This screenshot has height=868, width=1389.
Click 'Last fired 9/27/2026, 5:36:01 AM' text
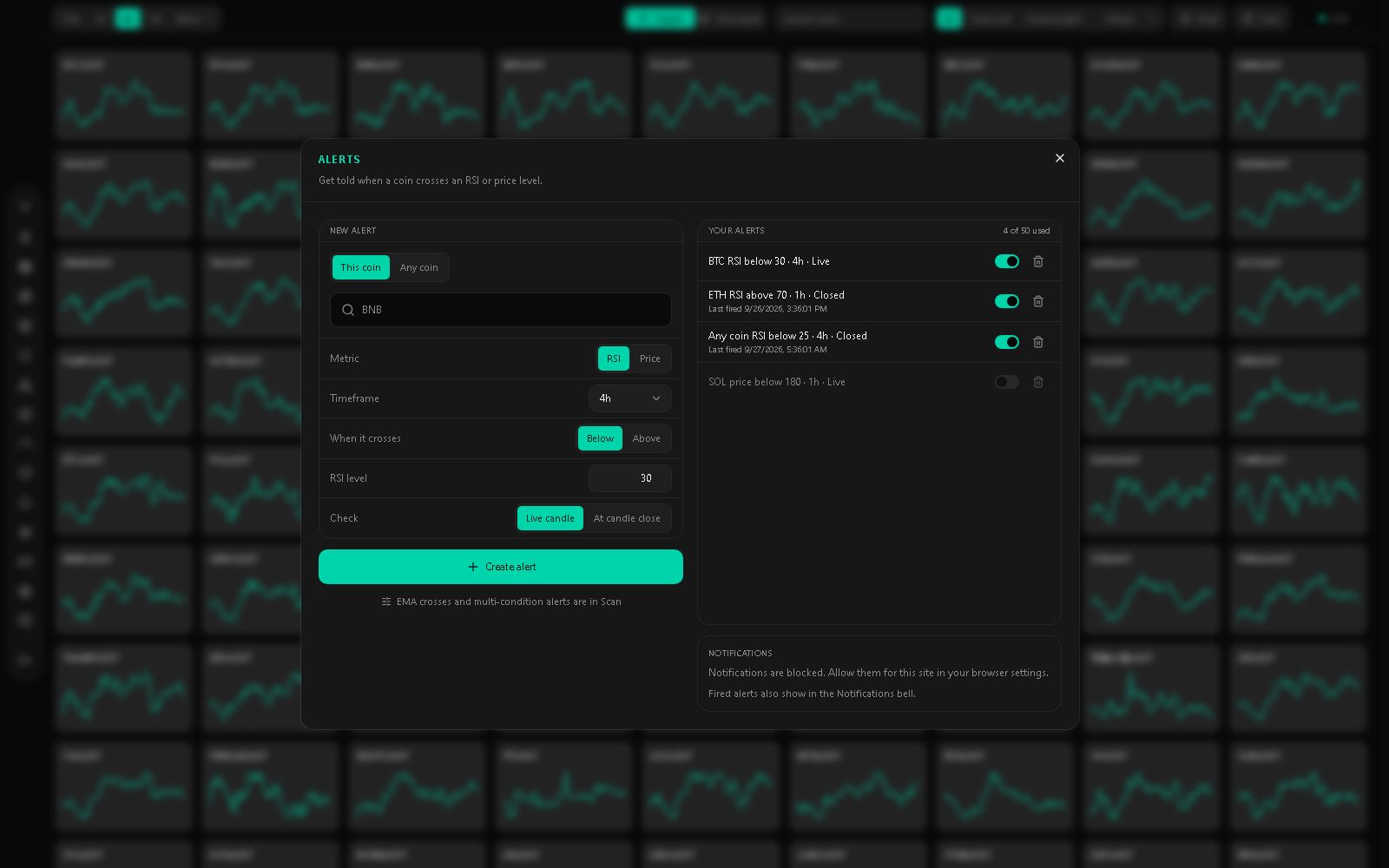tap(767, 350)
